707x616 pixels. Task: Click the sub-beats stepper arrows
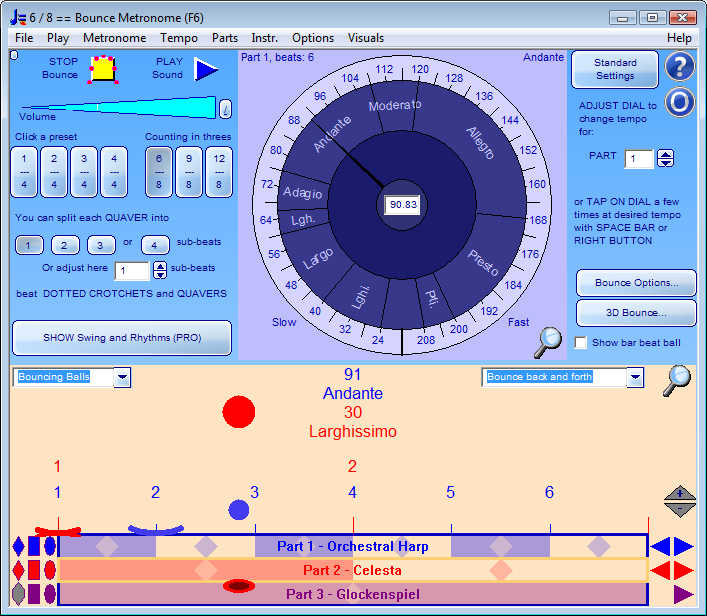click(x=160, y=271)
